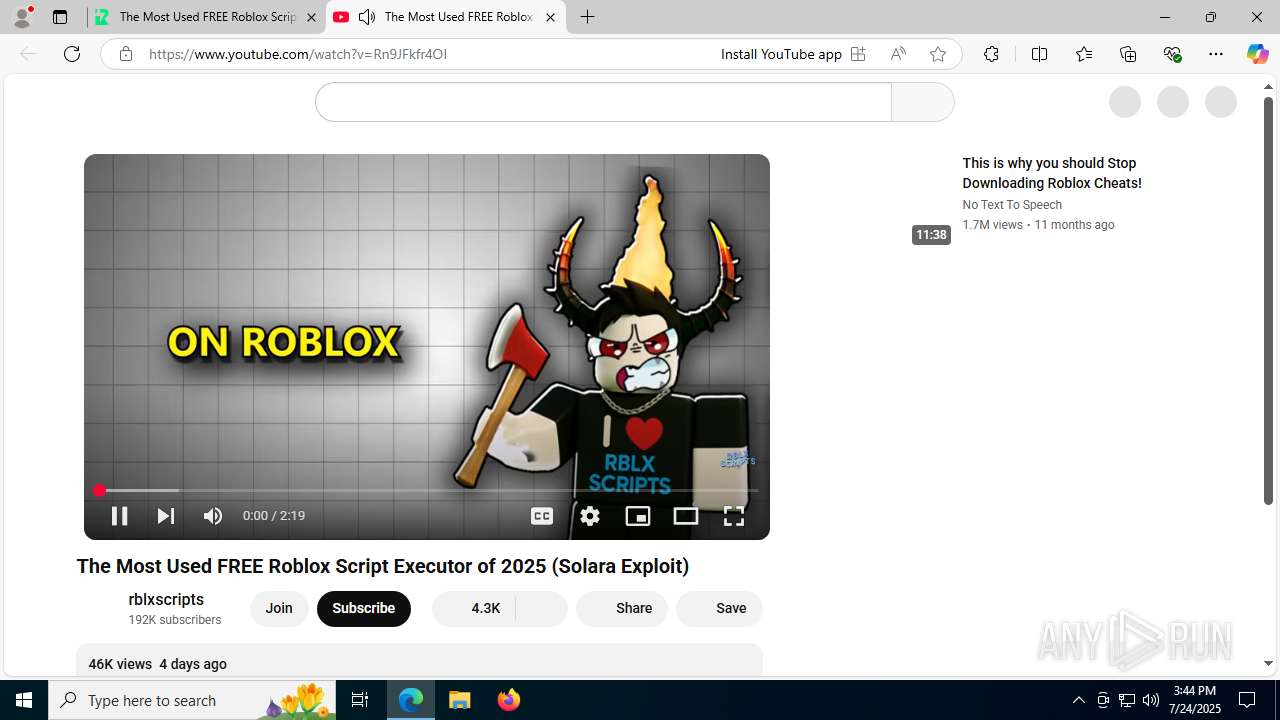Screen dimensions: 1280x720
Task: Switch to theater mode
Action: 686,516
